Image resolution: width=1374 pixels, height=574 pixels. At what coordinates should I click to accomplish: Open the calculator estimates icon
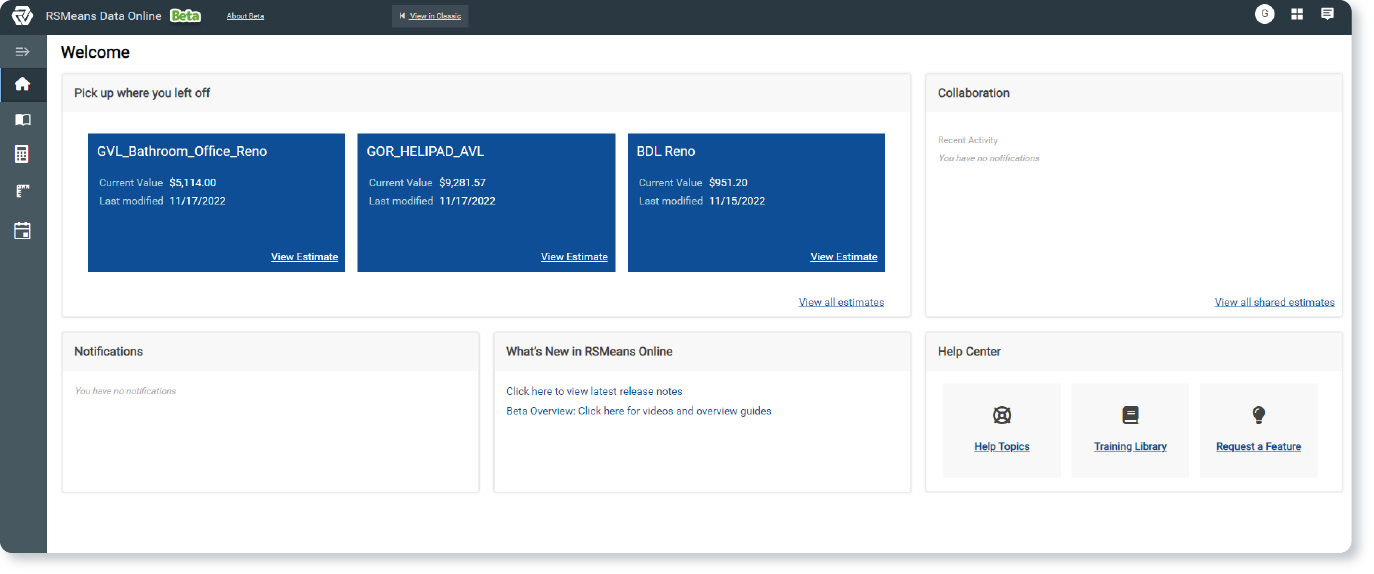pos(22,154)
